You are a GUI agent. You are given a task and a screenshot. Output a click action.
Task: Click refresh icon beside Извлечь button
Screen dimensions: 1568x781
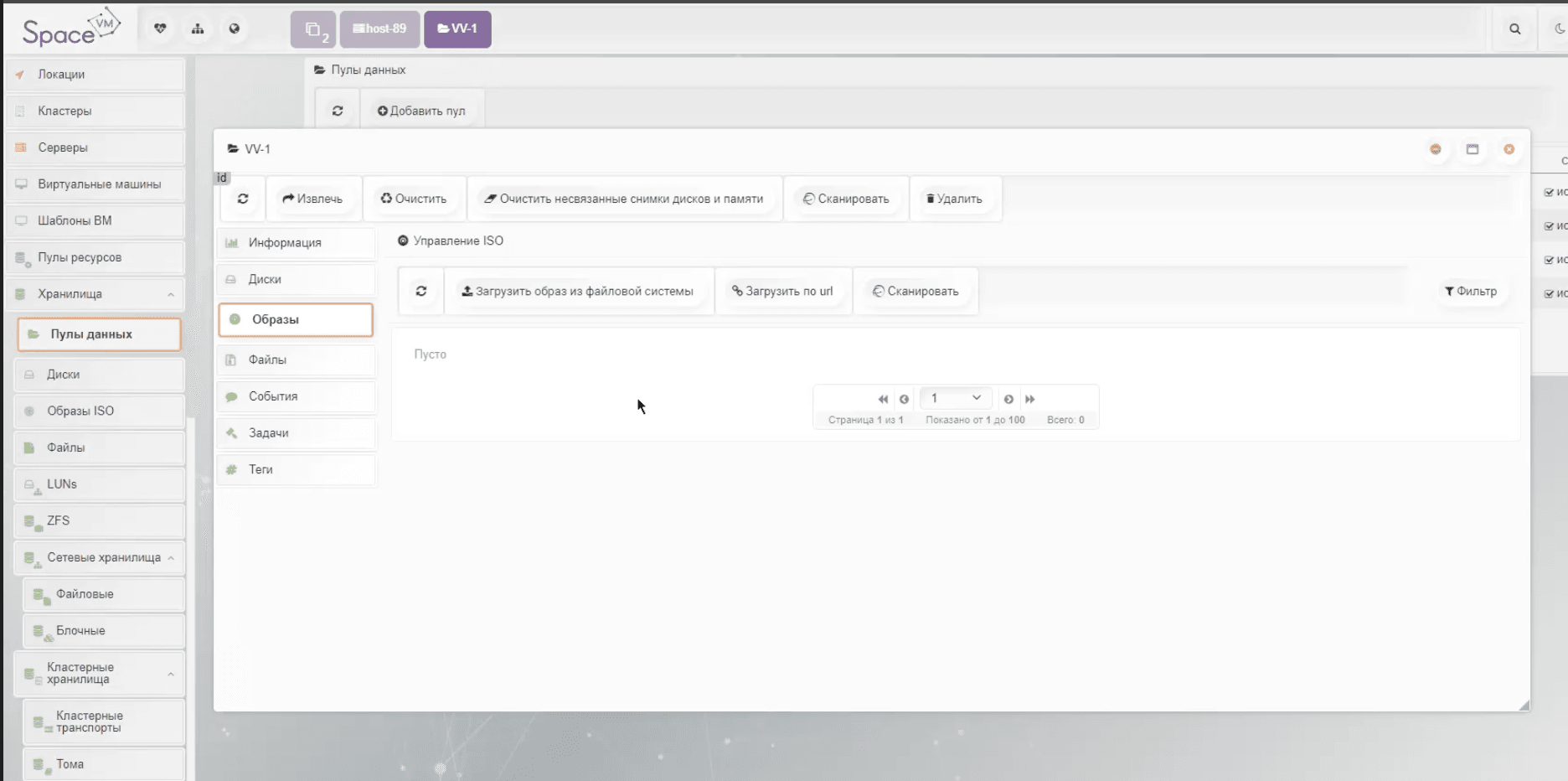[243, 199]
